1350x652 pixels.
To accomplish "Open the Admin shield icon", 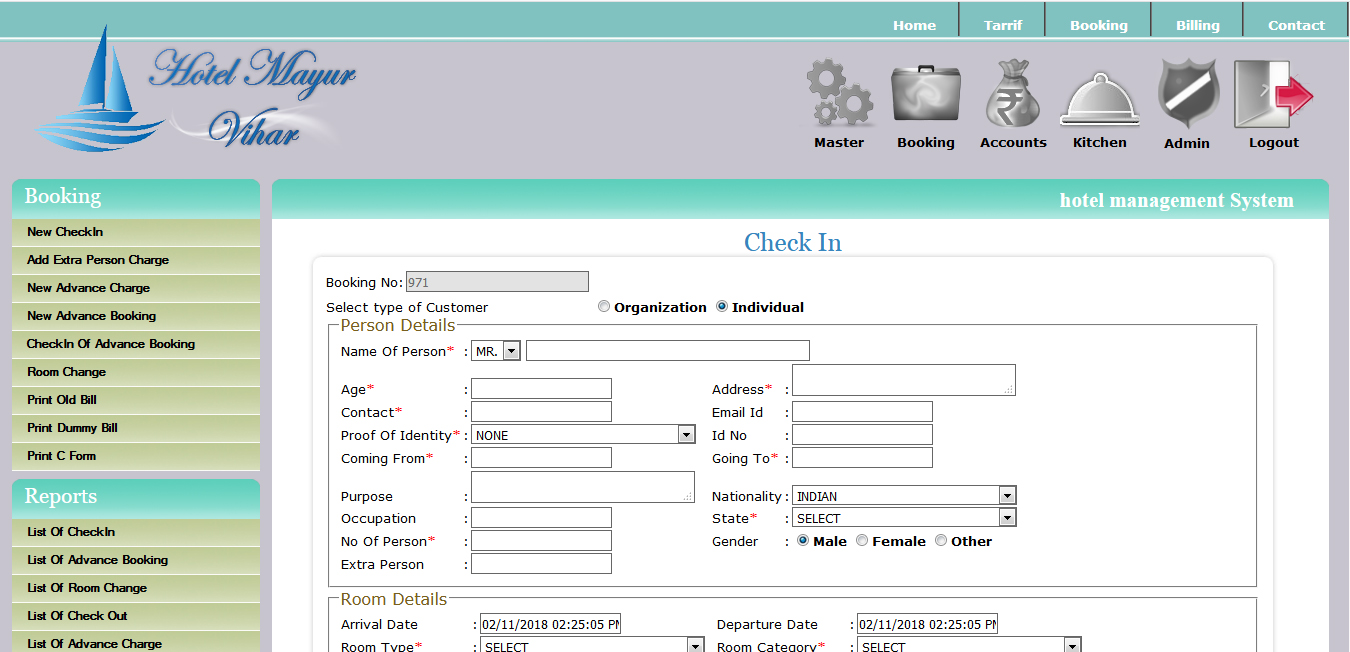I will (x=1188, y=93).
